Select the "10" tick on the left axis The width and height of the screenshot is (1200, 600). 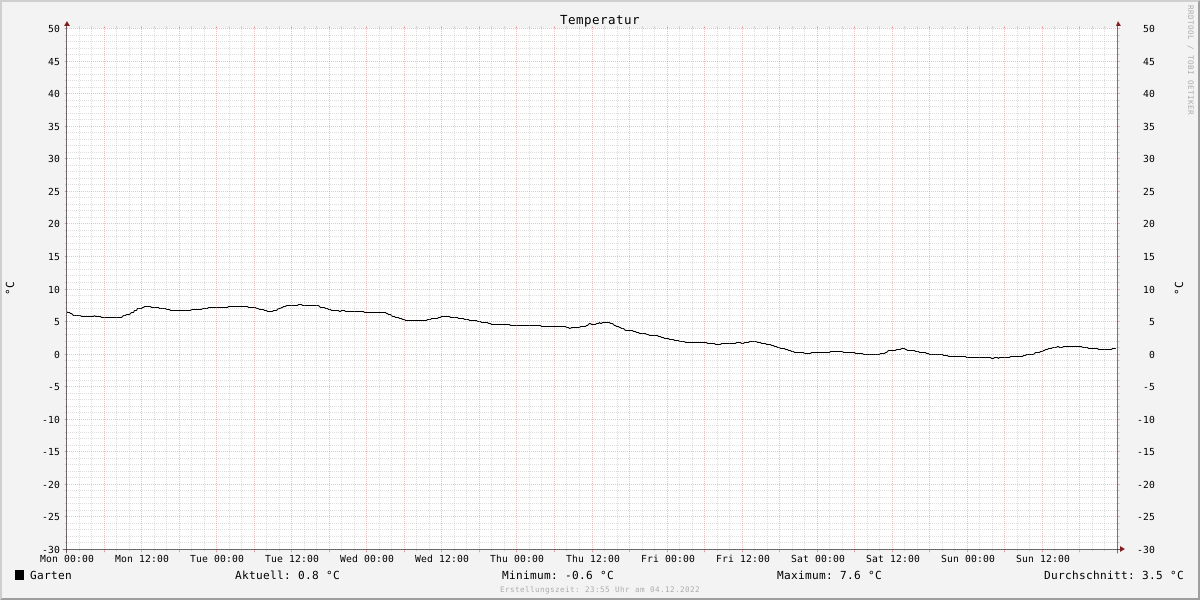tap(54, 289)
